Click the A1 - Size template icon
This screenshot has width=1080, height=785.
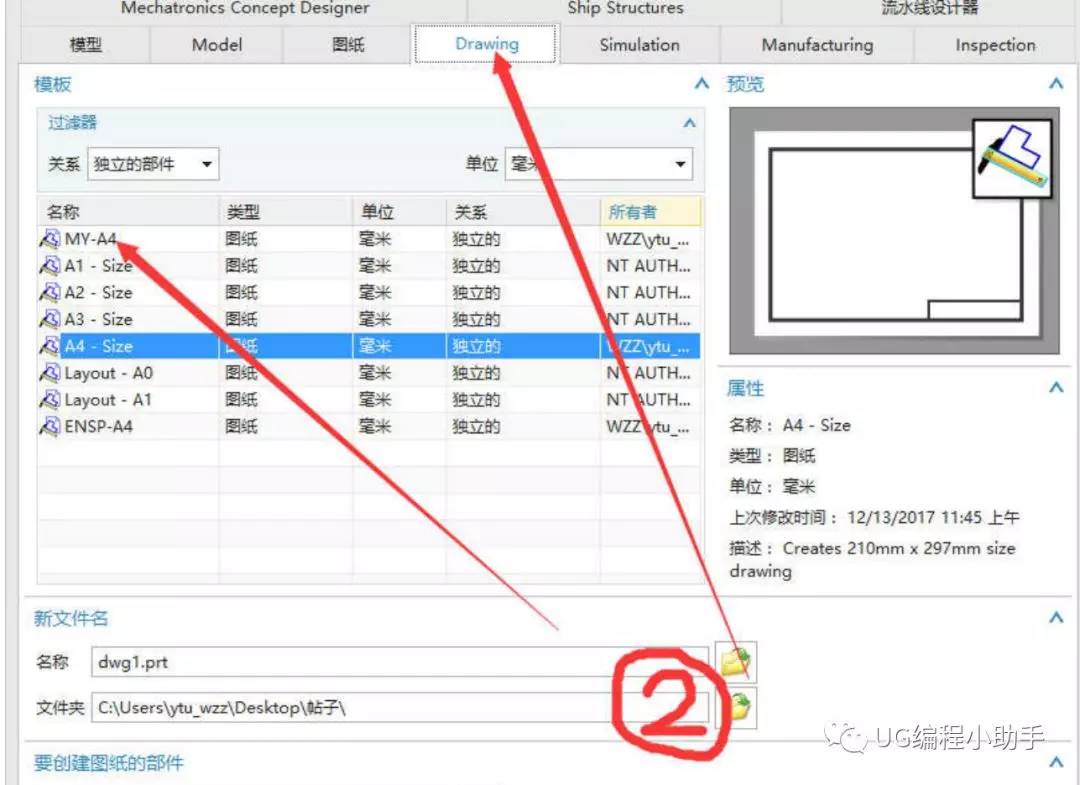coord(50,266)
